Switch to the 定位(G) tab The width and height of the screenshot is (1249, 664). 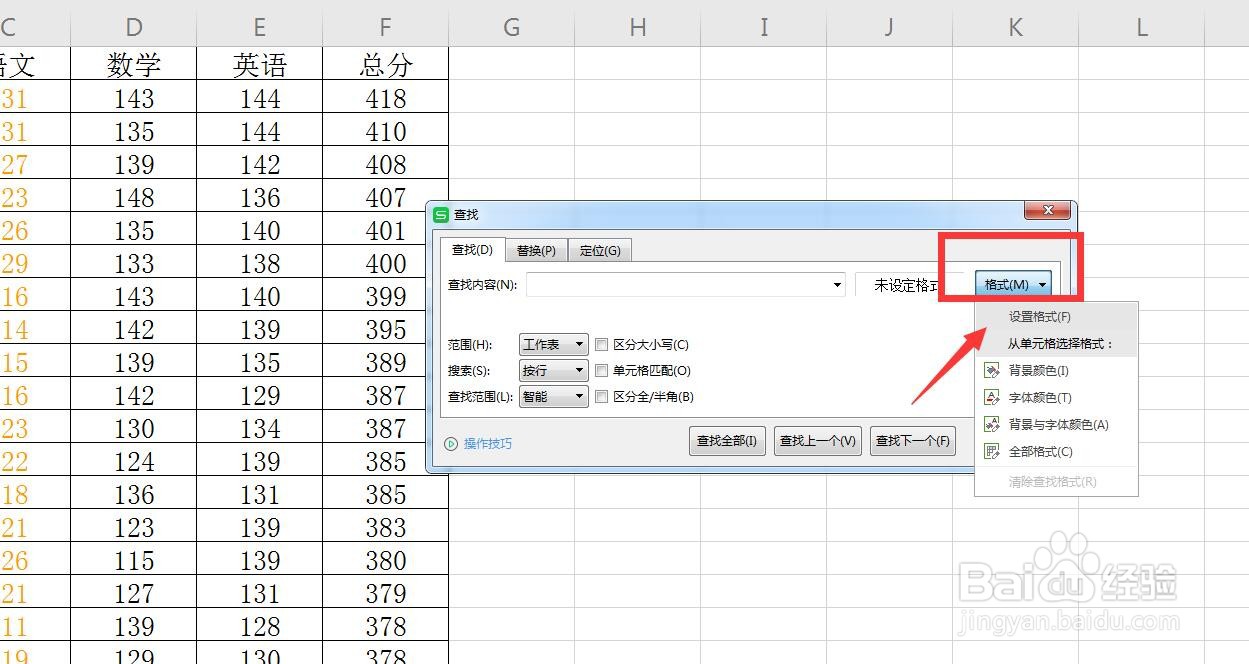click(x=600, y=250)
